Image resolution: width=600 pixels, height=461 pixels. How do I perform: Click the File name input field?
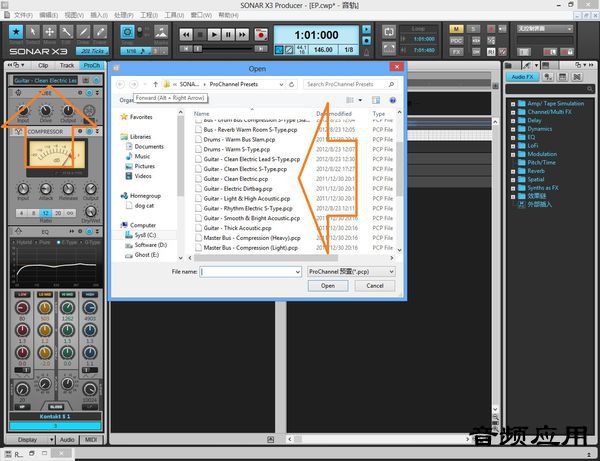251,272
